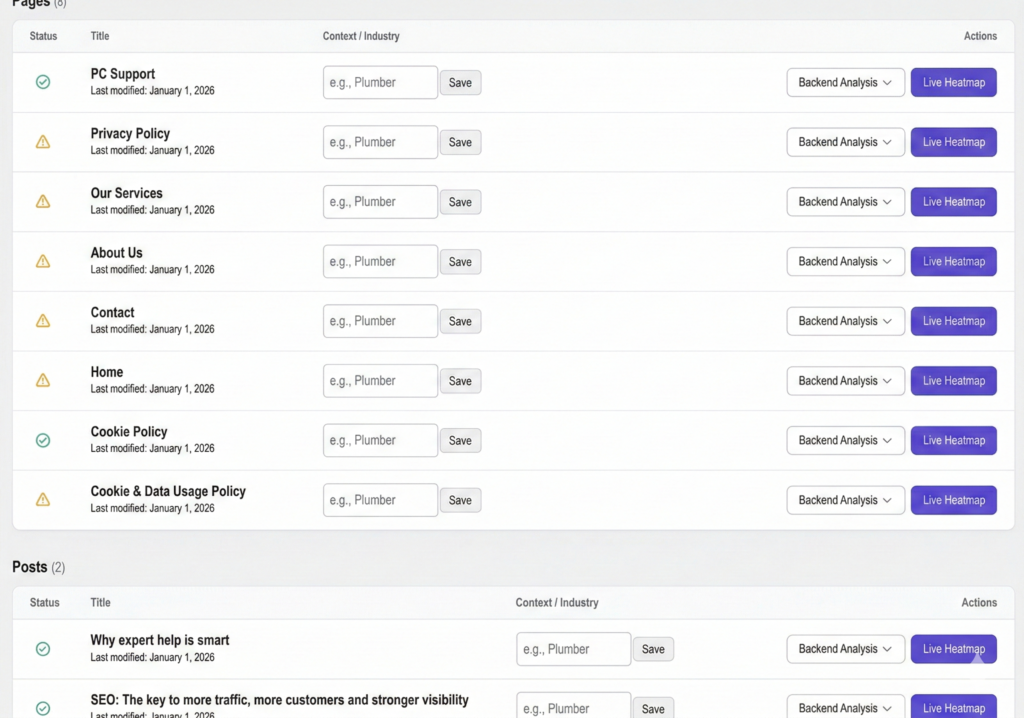Expand Backend Analysis options on the SEO post
1024x718 pixels.
[845, 707]
